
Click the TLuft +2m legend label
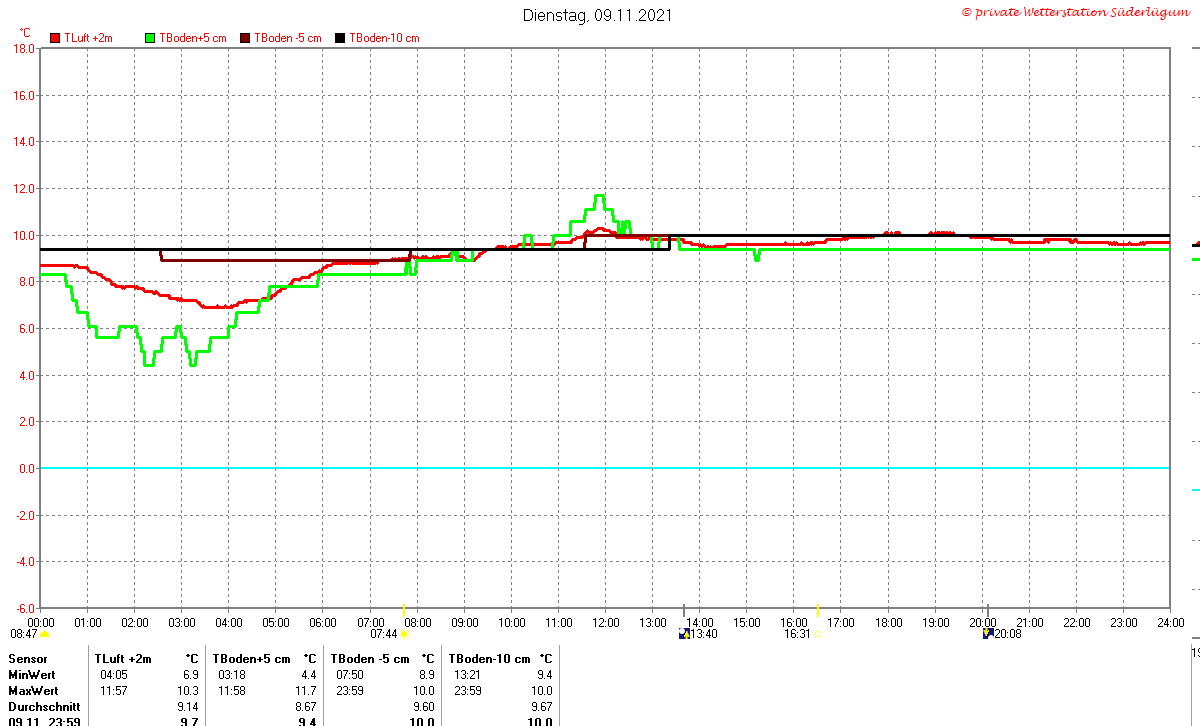pos(89,38)
